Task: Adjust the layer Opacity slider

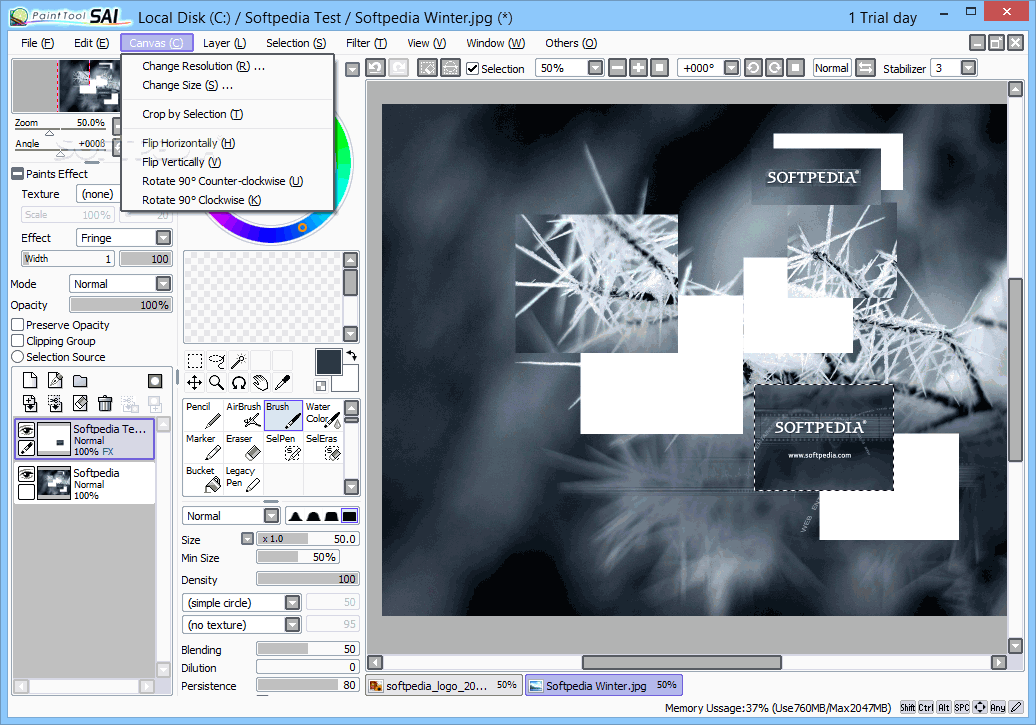Action: [x=121, y=305]
